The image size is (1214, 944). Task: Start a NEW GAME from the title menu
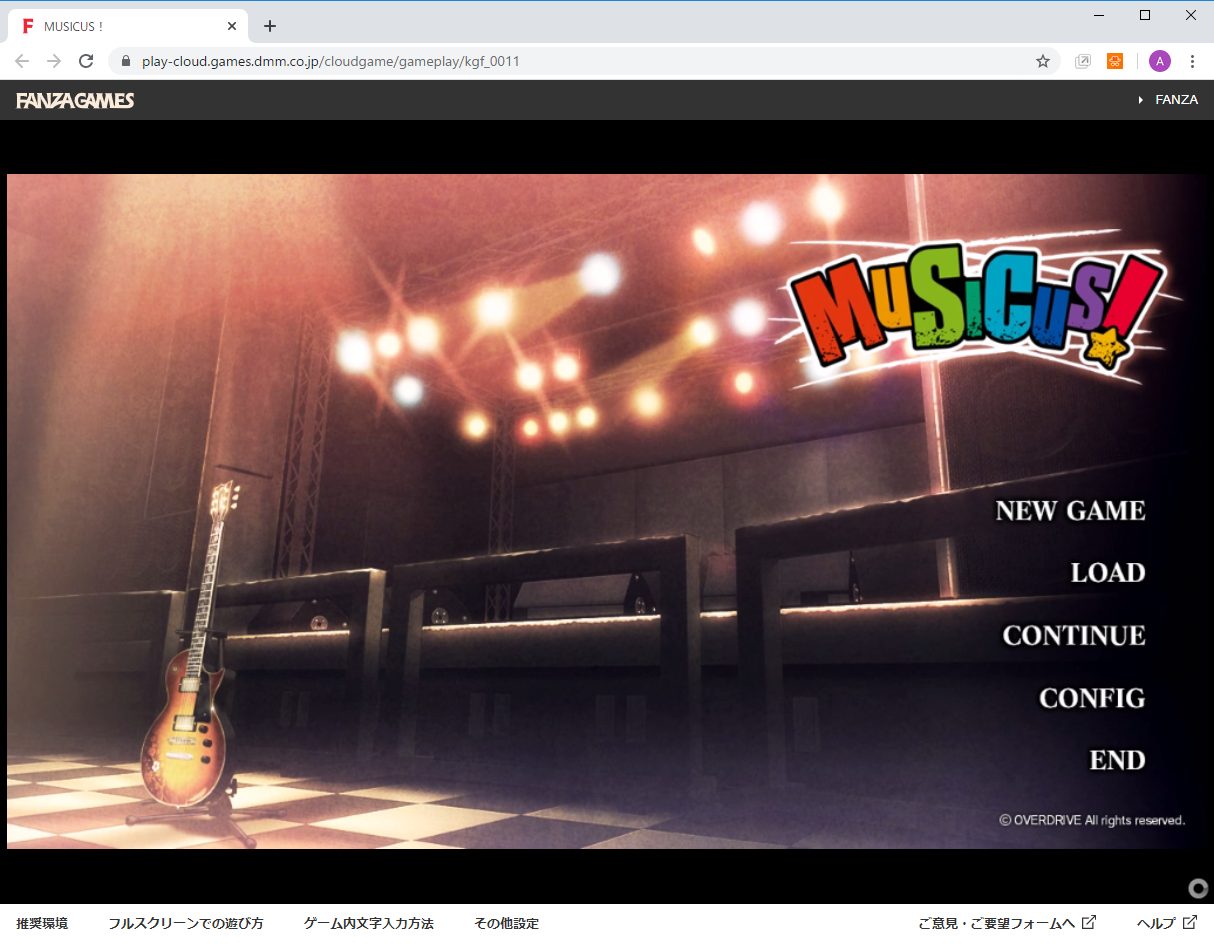coord(1070,511)
